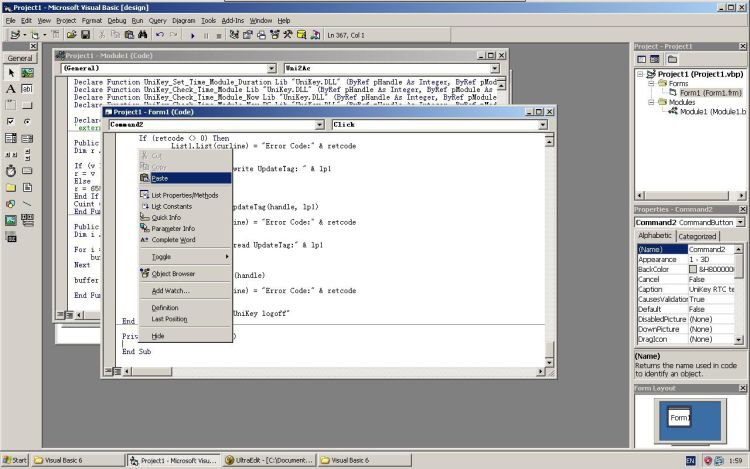Screen dimensions: 750x469
Task: Click the Add Standard EXE Project toolbar icon
Action: 15,35
